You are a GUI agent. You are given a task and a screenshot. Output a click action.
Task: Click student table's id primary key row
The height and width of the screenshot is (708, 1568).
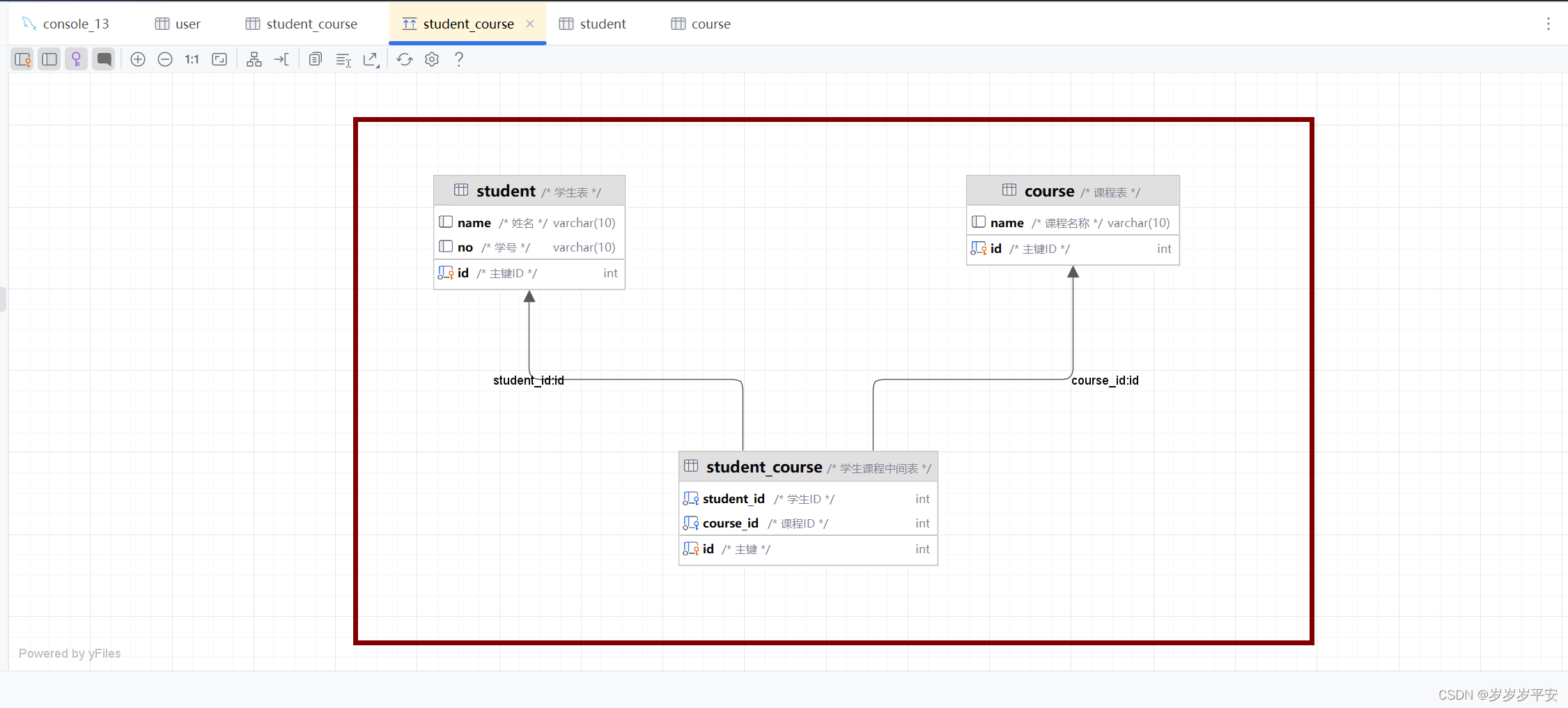(x=529, y=273)
